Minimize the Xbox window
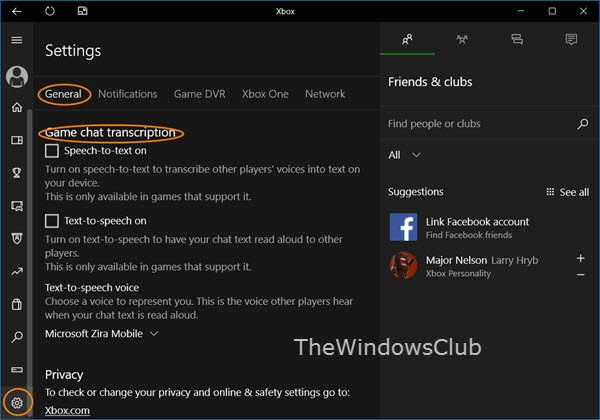Image resolution: width=600 pixels, height=420 pixels. [520, 11]
